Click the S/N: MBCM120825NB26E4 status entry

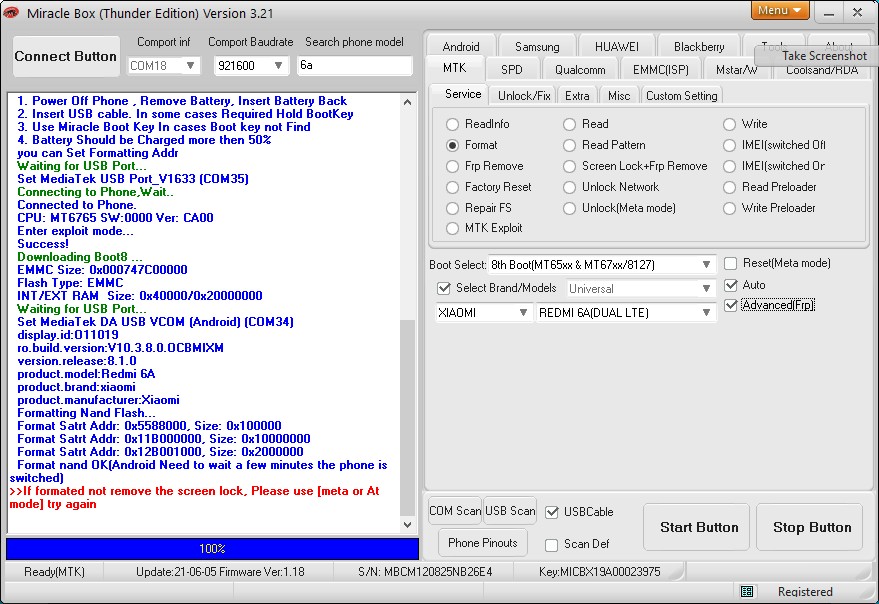pos(425,572)
